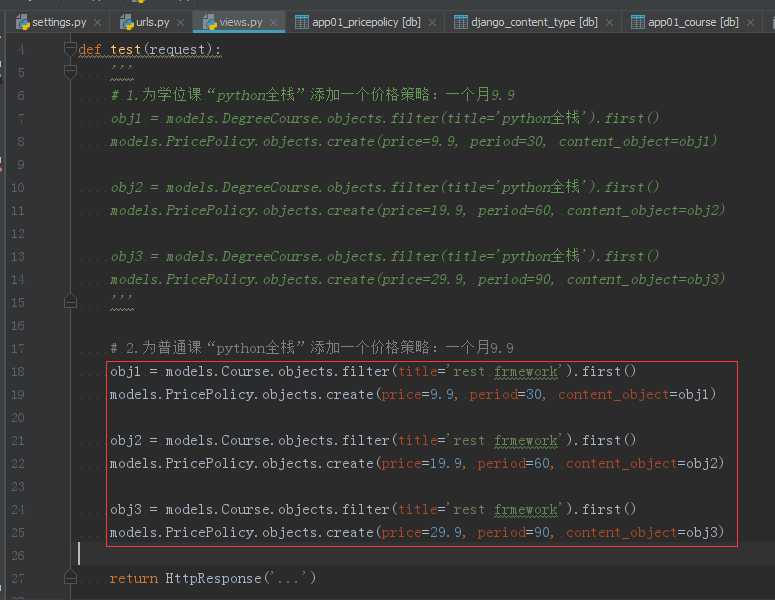Click the commented PricePolicy create with price=9.9
This screenshot has width=775, height=600.
(414, 142)
